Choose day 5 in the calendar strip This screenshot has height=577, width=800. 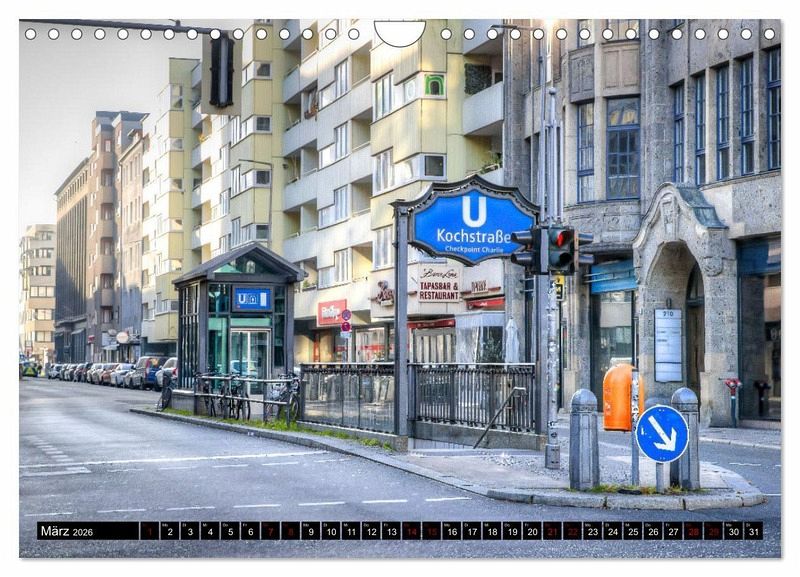pyautogui.click(x=230, y=531)
